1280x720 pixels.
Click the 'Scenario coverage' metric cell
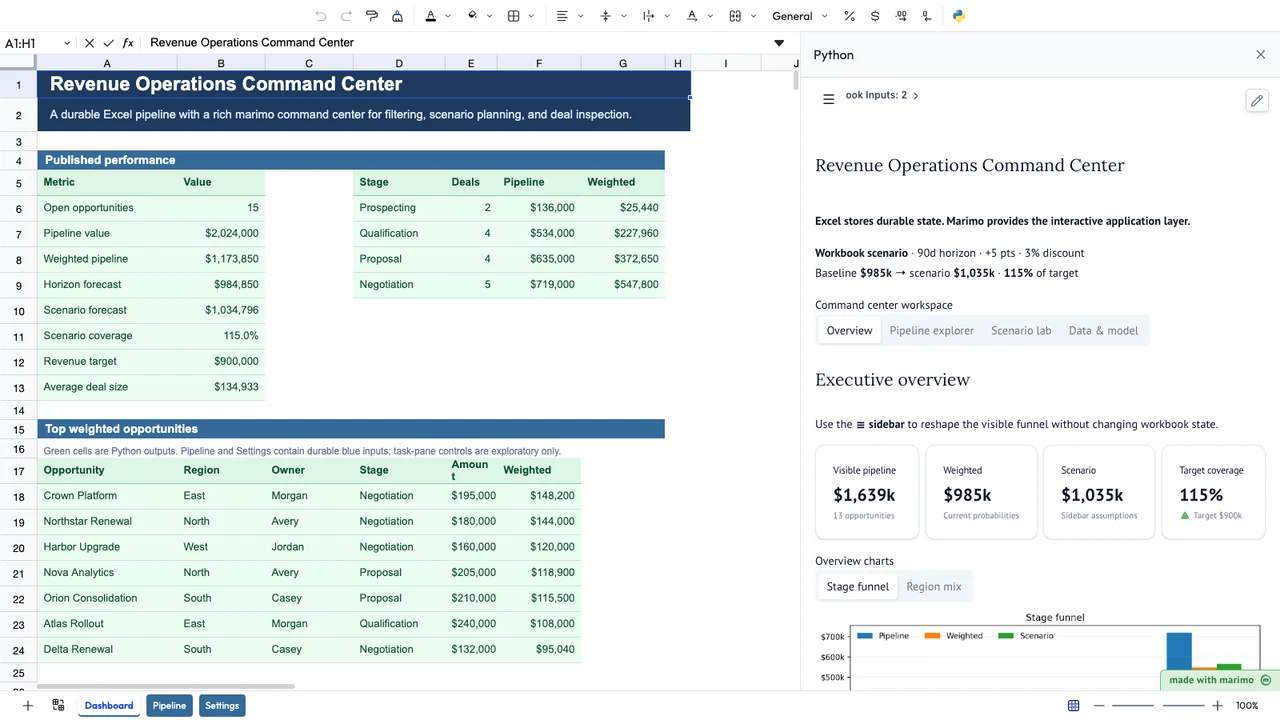click(107, 335)
